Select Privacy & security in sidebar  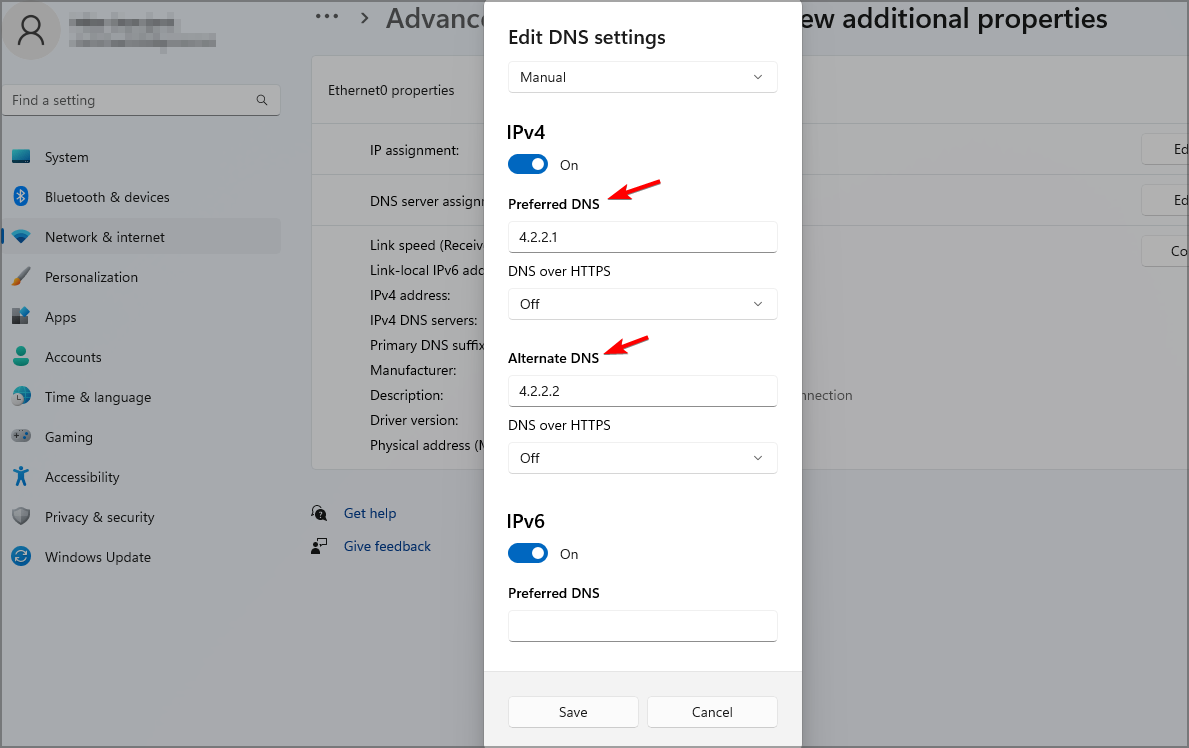[x=23, y=517]
